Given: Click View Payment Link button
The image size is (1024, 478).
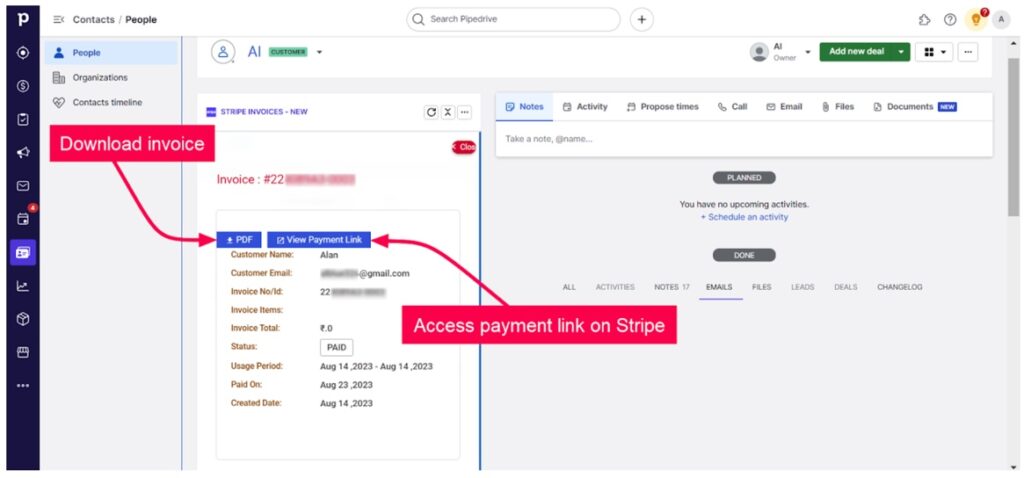Looking at the screenshot, I should pyautogui.click(x=319, y=240).
